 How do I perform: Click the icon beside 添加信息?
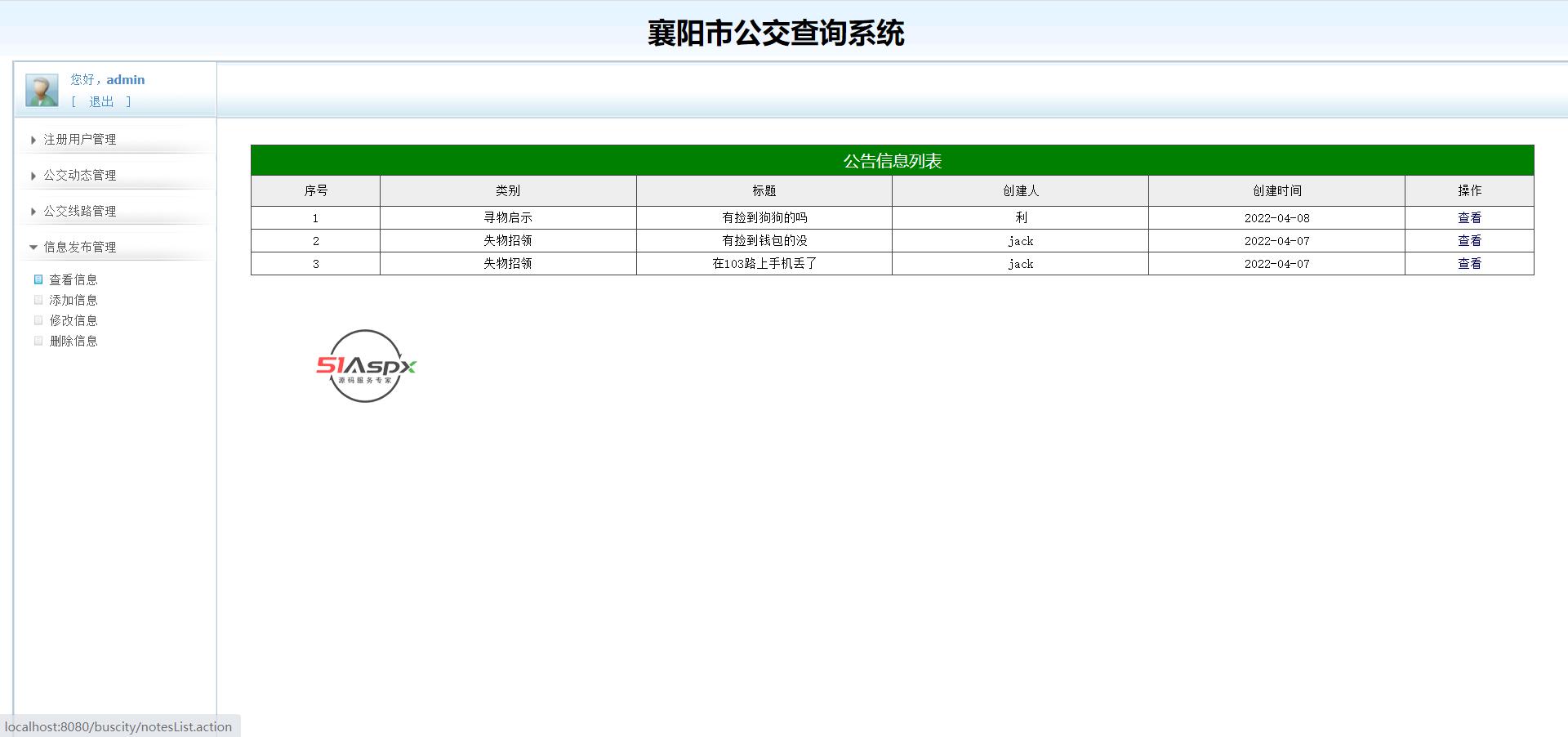tap(38, 300)
